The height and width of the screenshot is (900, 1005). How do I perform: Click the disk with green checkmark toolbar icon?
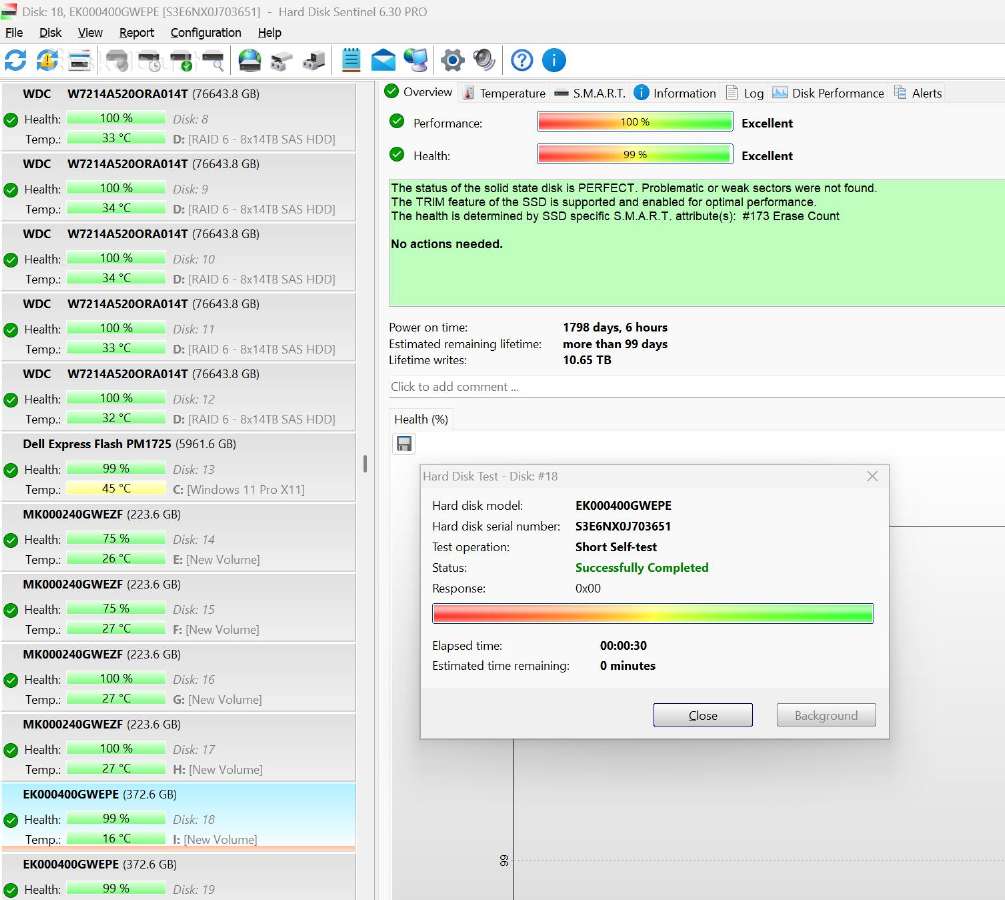tap(181, 61)
